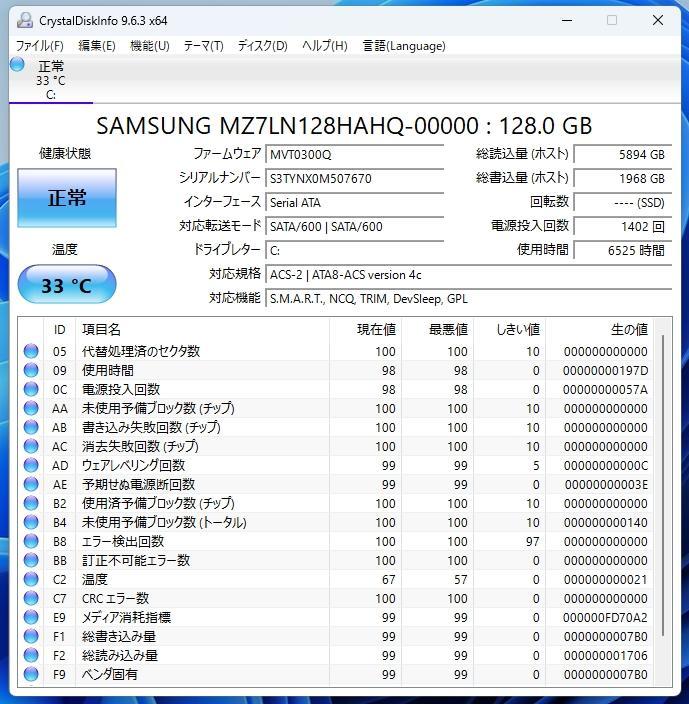Click the status orb for ベンダ固有 F9 row

[x=31, y=674]
